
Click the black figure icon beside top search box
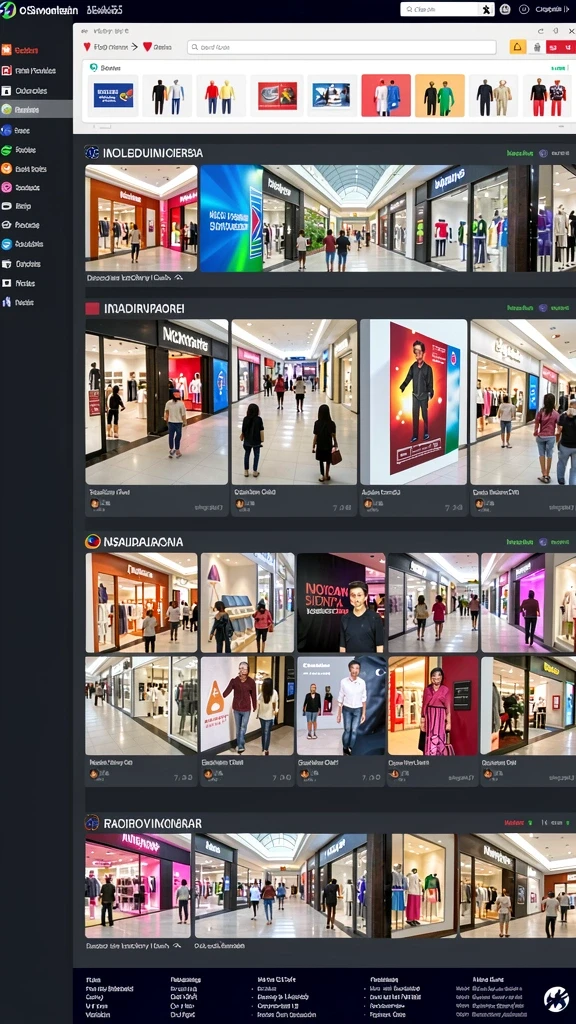[x=487, y=9]
